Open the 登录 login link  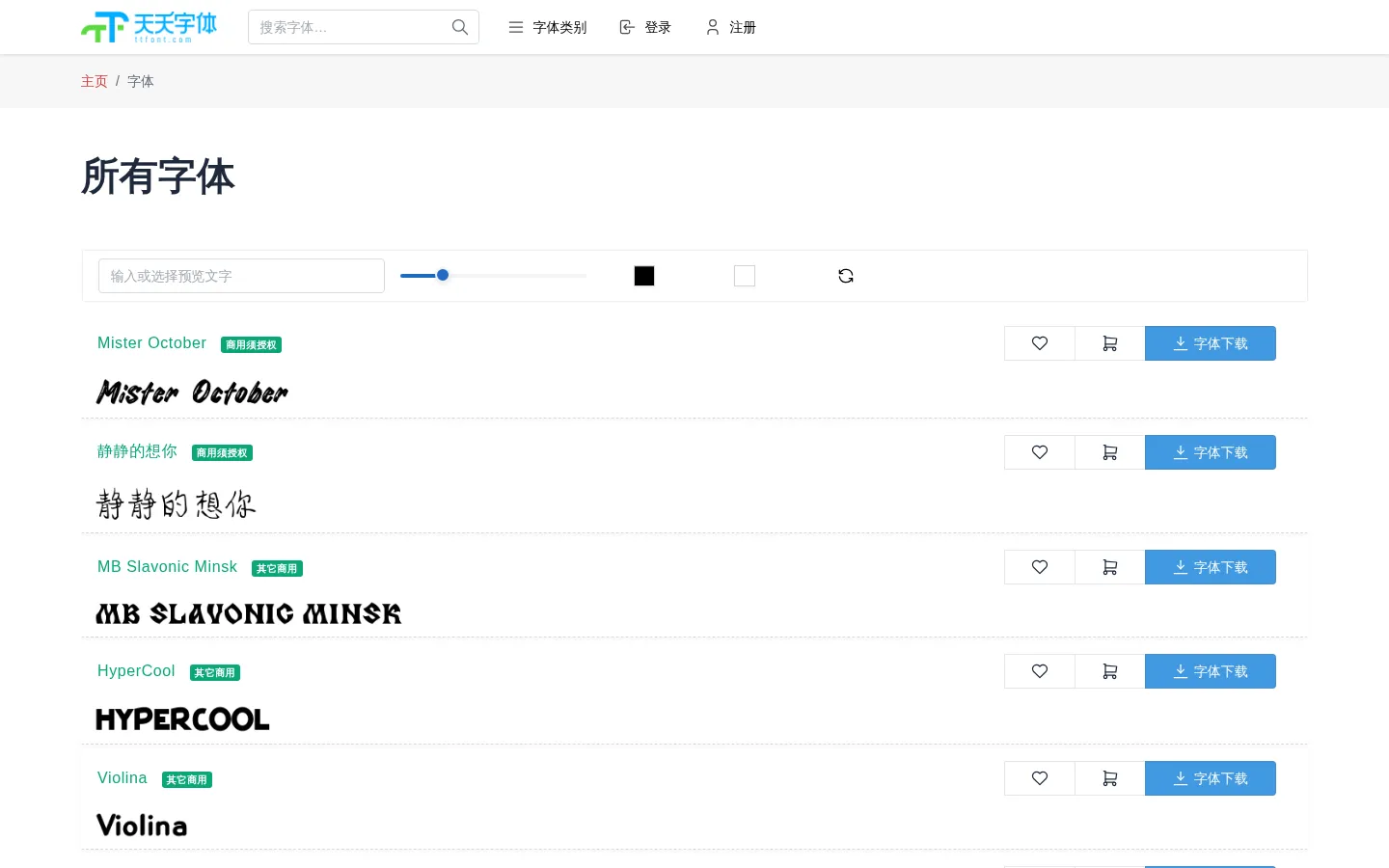coord(645,27)
